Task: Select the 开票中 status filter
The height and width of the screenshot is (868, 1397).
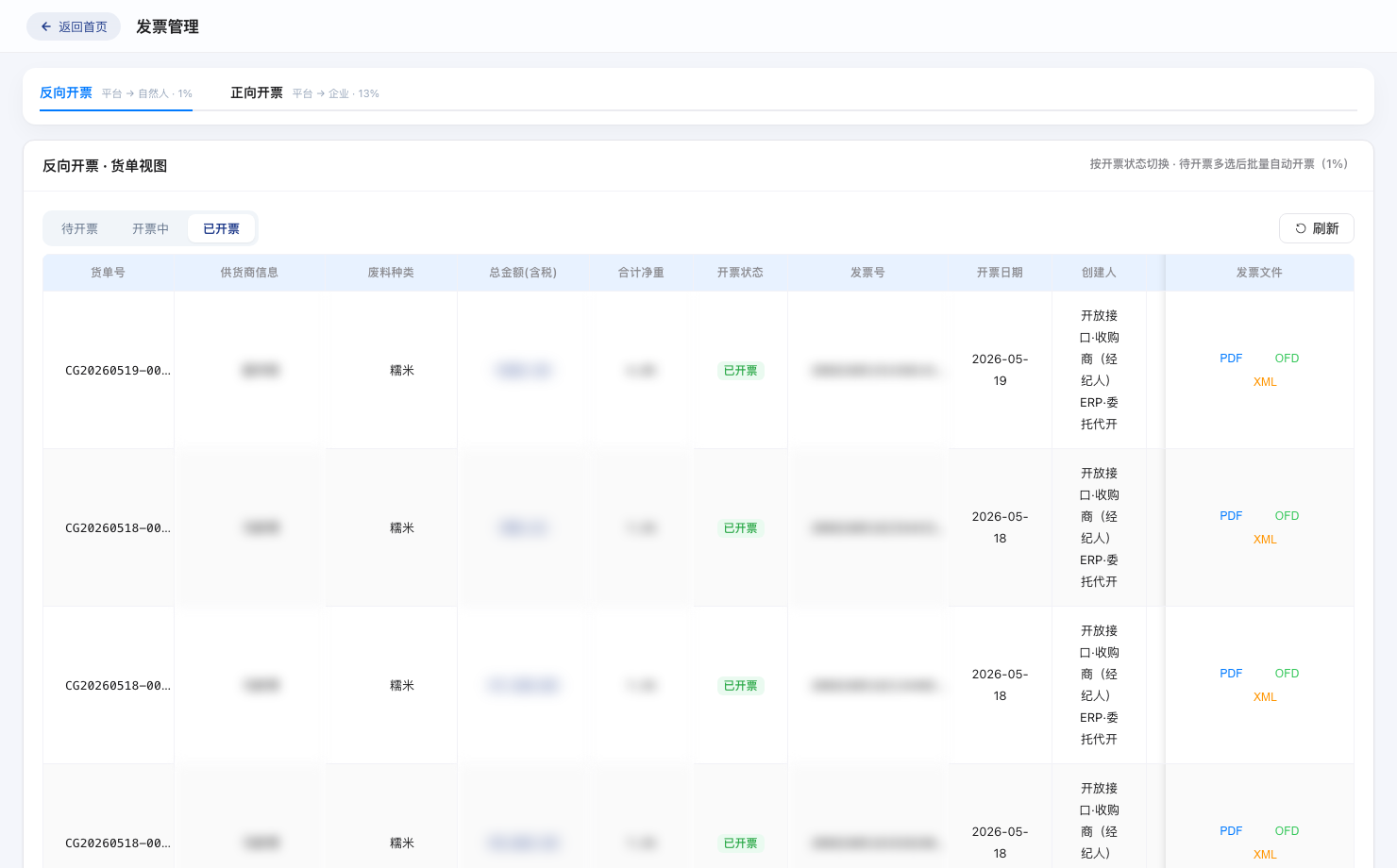Action: [151, 228]
